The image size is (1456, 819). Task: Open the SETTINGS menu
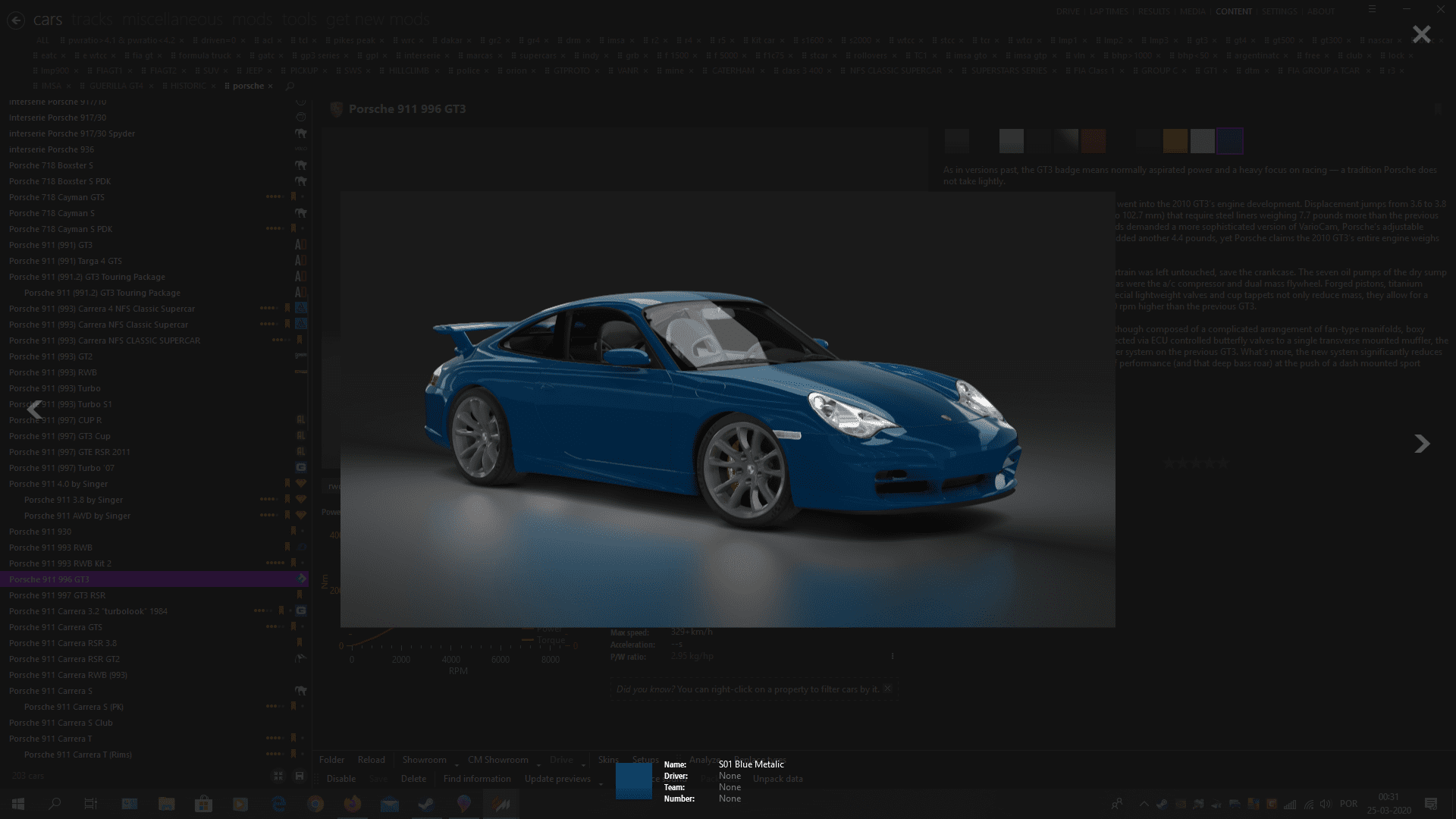click(1279, 11)
